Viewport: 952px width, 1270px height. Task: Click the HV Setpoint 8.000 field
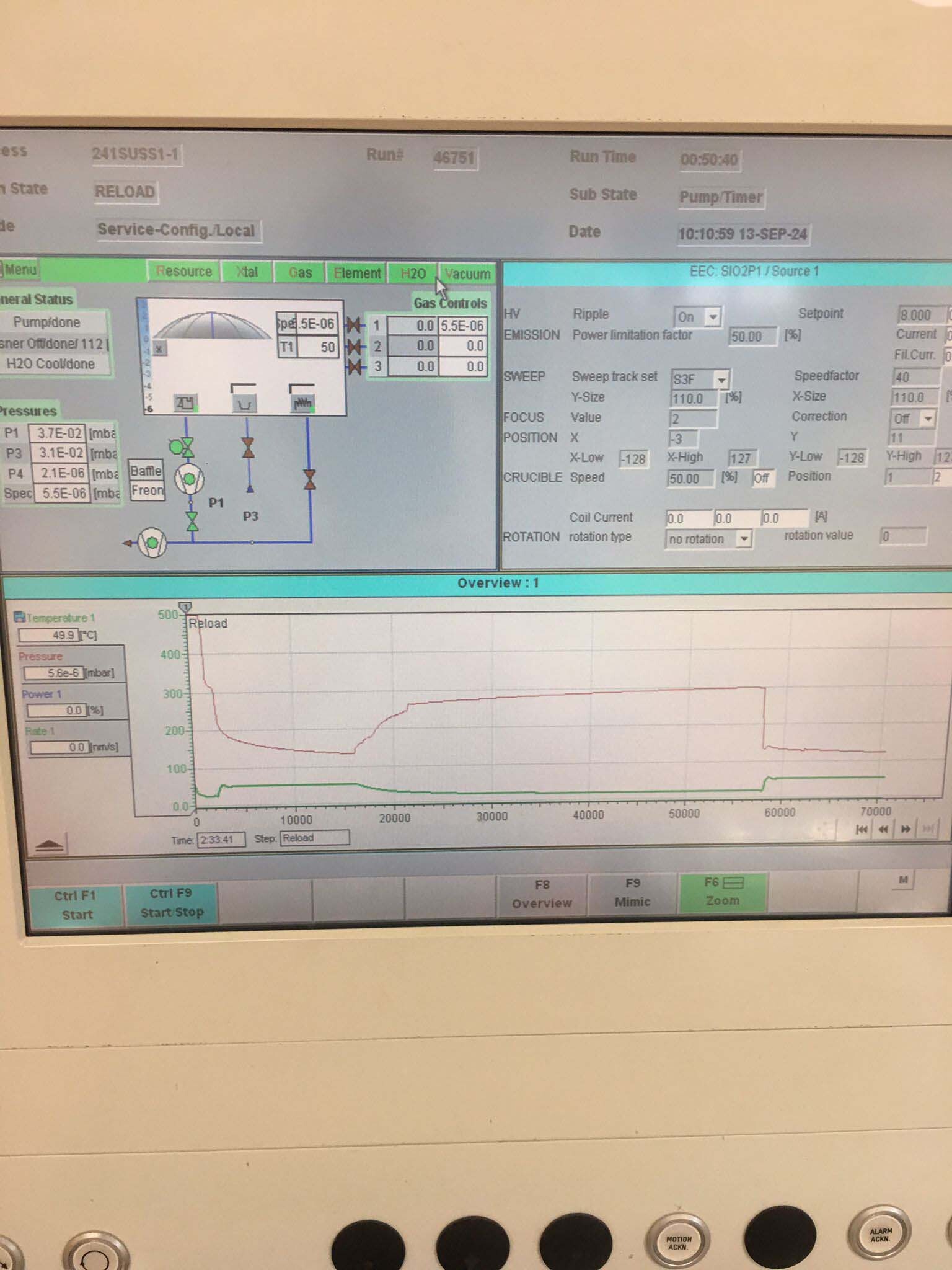click(922, 315)
